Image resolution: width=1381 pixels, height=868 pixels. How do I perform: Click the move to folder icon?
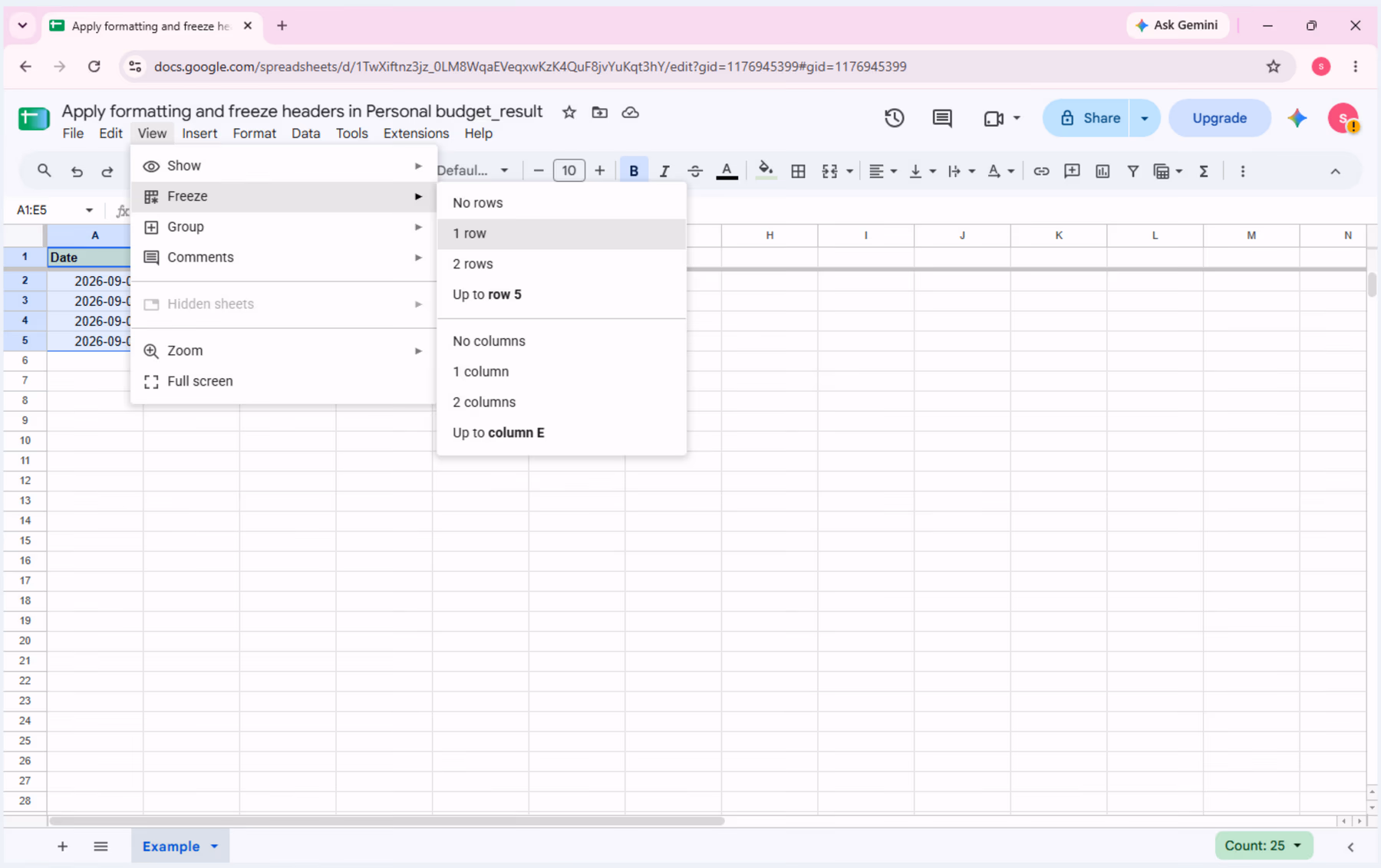(x=600, y=112)
